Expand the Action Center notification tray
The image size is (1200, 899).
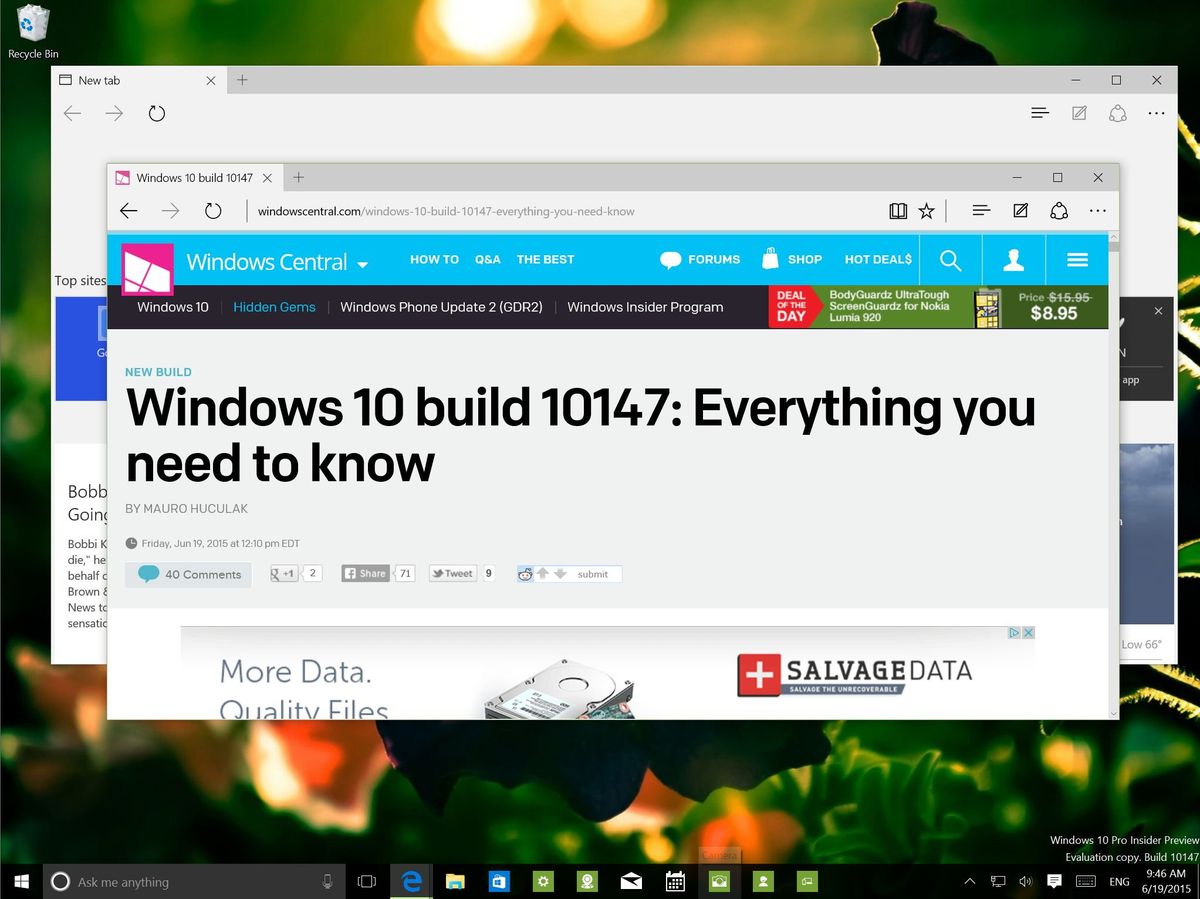coord(969,881)
